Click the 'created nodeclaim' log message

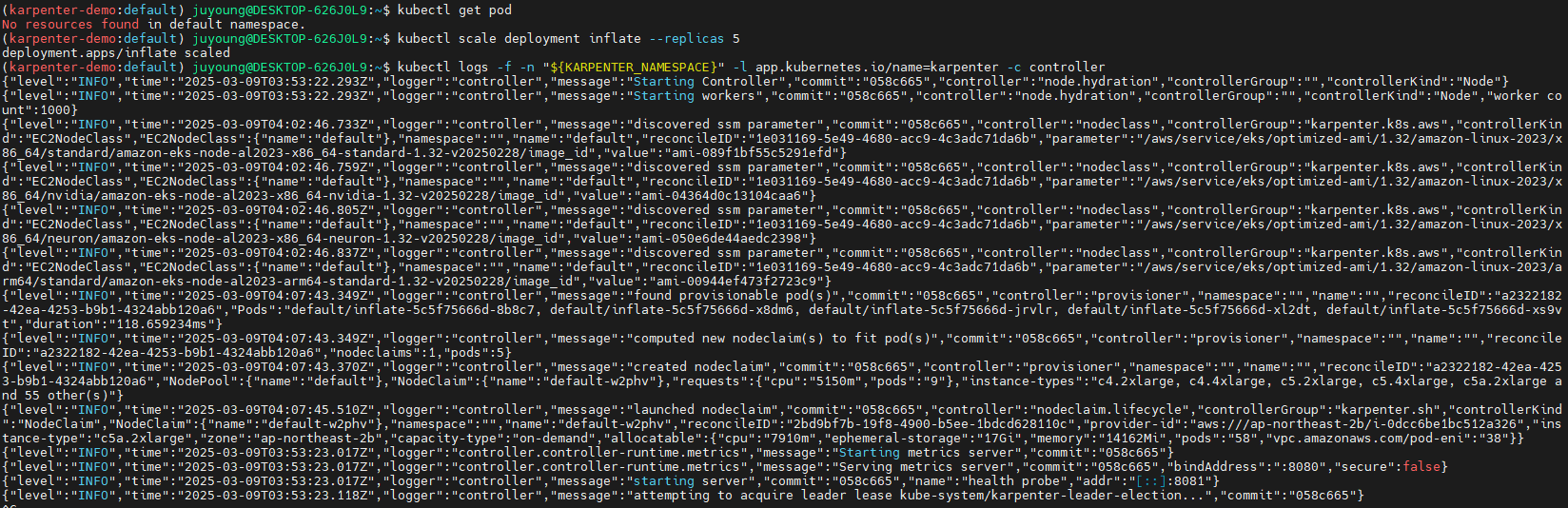698,366
